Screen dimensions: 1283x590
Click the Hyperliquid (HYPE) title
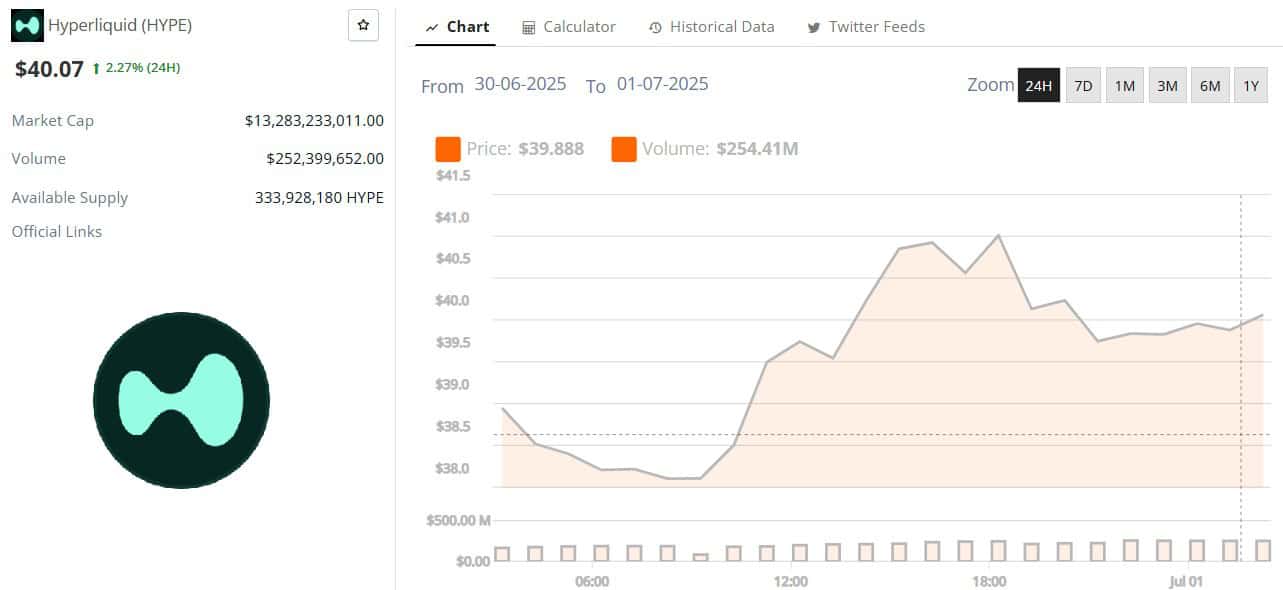pyautogui.click(x=120, y=26)
